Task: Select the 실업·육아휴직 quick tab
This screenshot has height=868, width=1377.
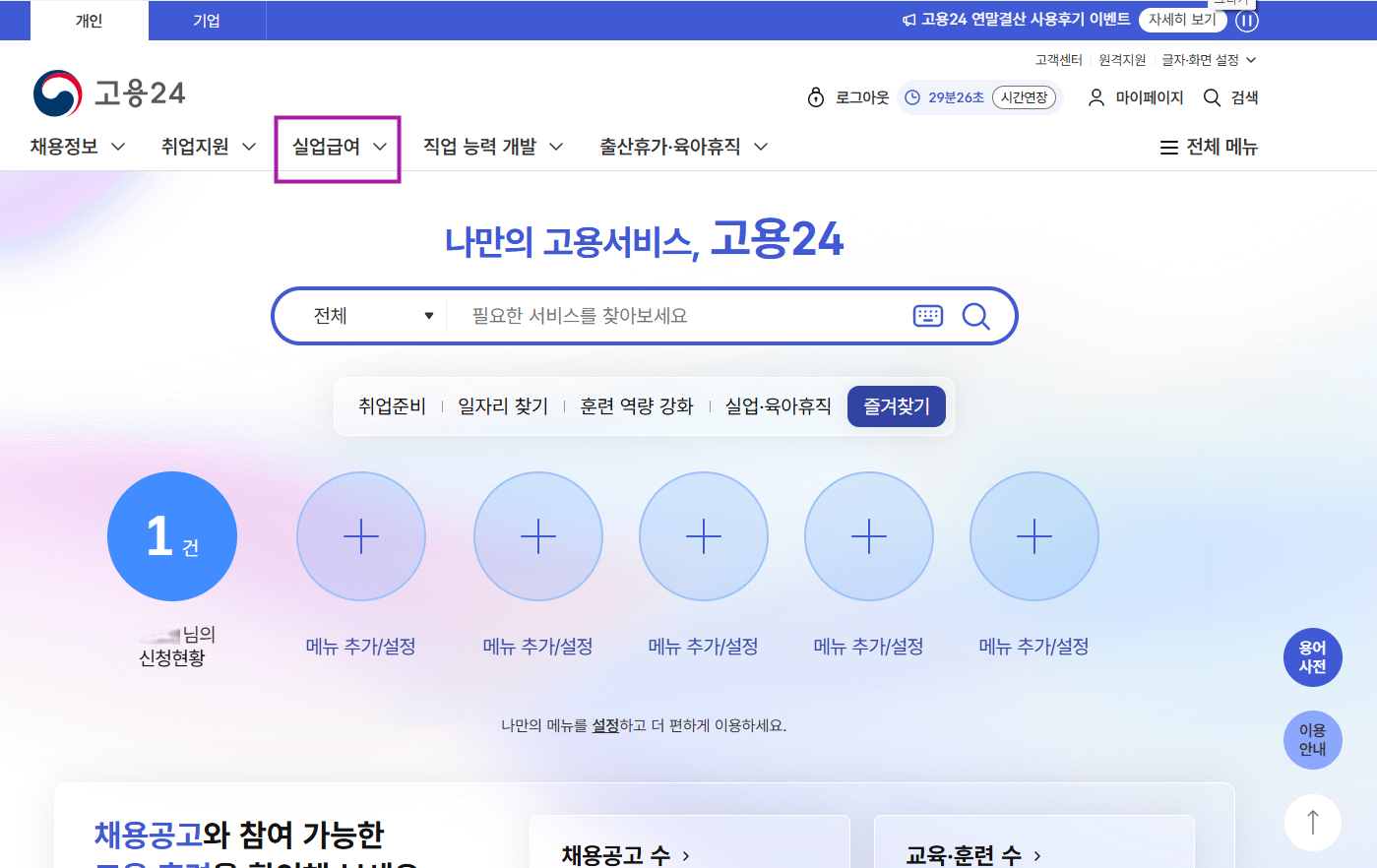Action: tap(779, 406)
